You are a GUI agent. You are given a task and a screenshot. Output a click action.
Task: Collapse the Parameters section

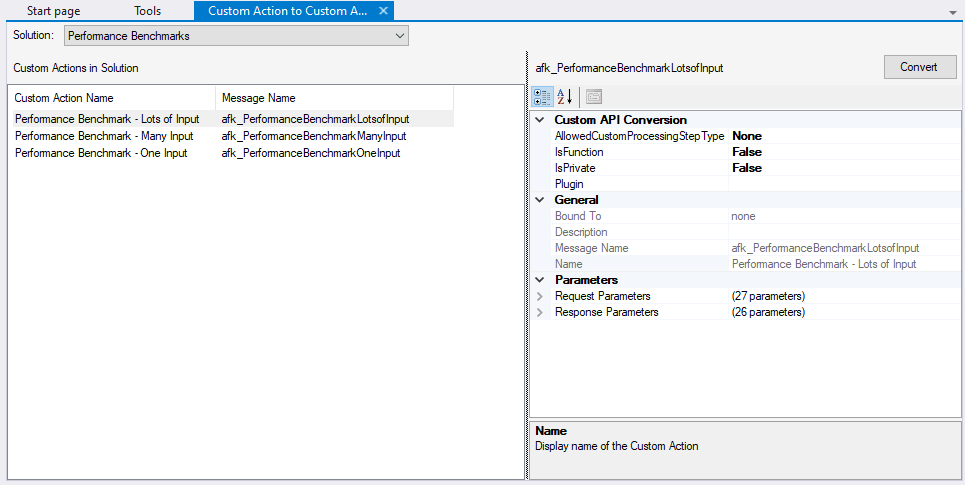[541, 280]
